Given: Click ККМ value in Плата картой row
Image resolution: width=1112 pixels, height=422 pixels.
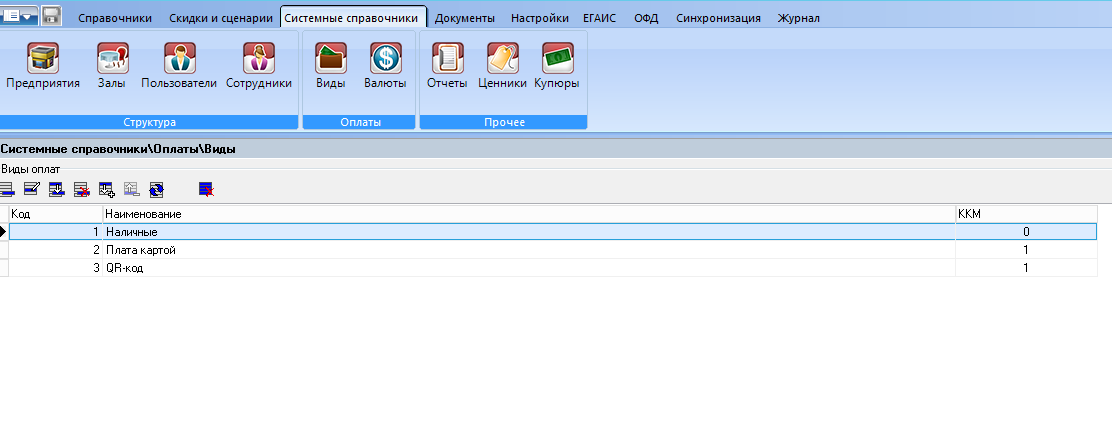Looking at the screenshot, I should (x=1026, y=250).
